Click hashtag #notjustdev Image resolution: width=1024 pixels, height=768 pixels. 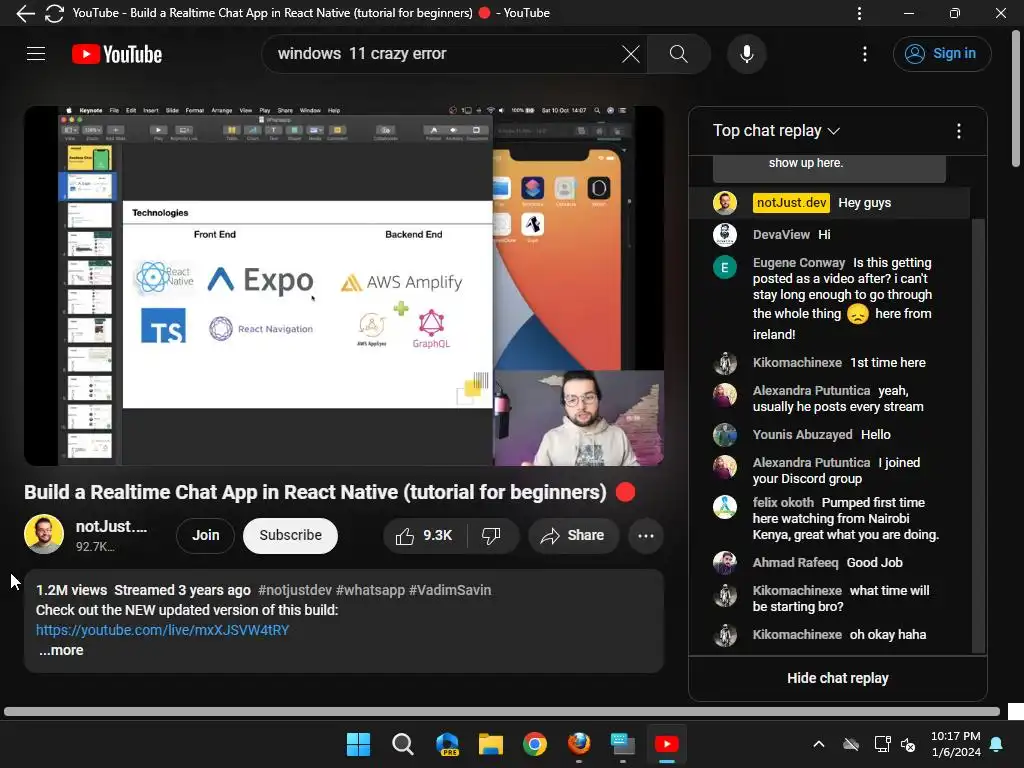tap(295, 590)
